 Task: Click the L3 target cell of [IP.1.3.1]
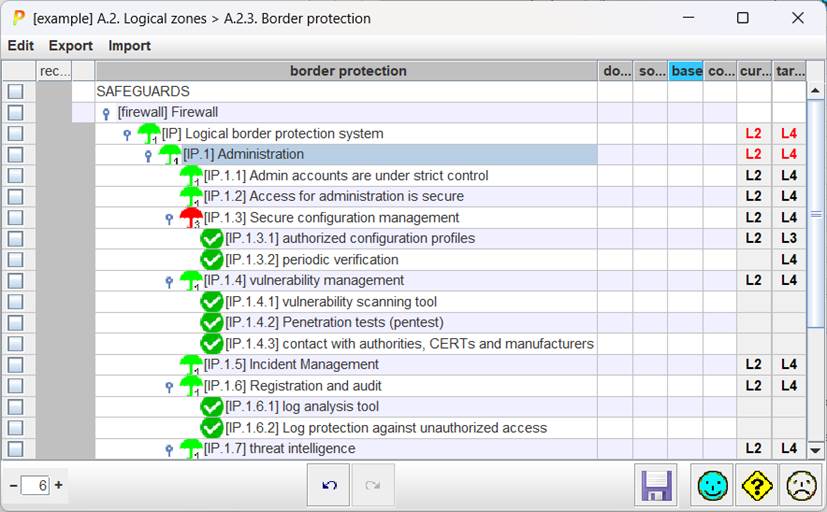tap(789, 238)
